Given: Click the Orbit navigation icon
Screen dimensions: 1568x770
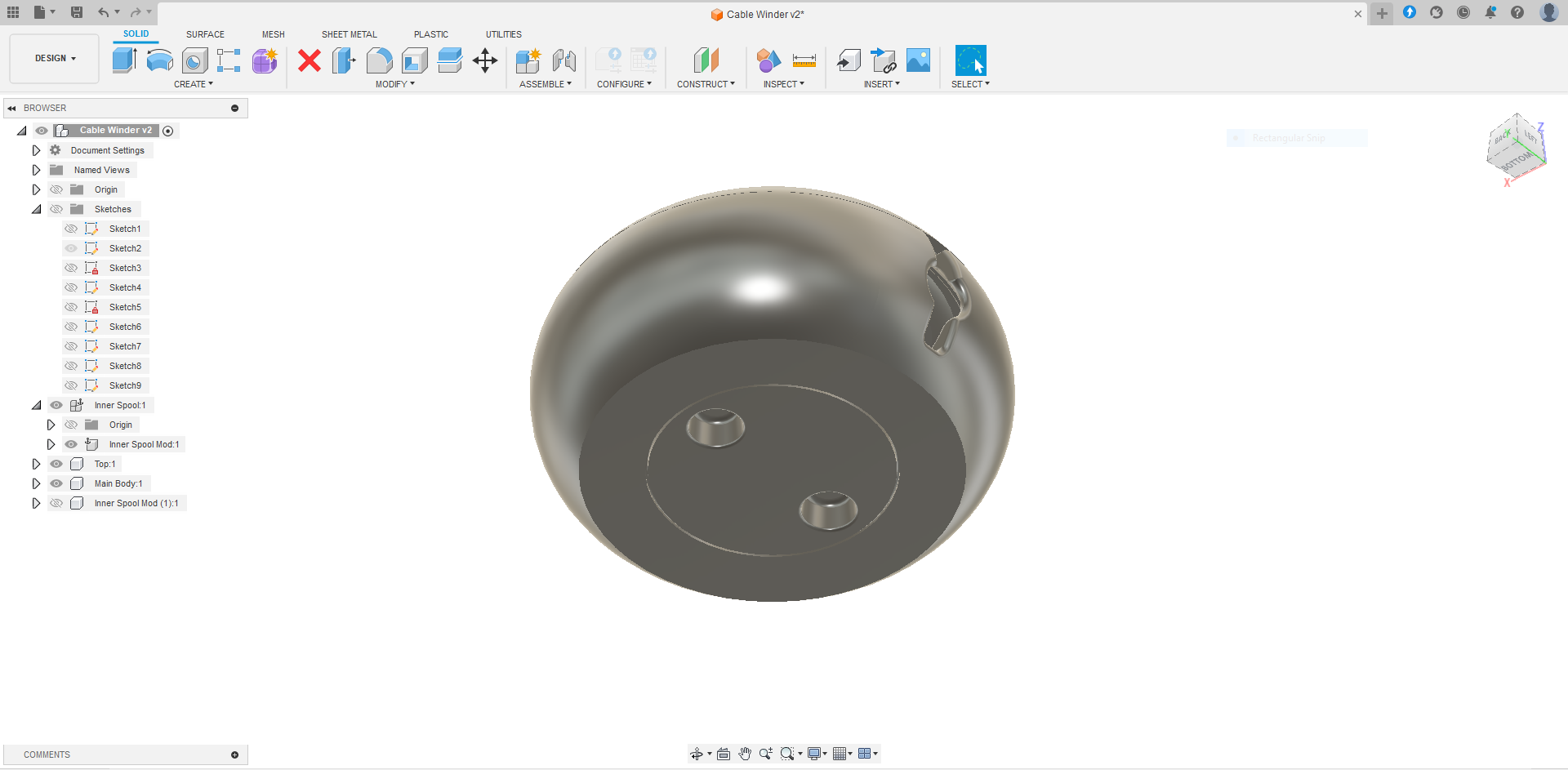Looking at the screenshot, I should pyautogui.click(x=697, y=754).
